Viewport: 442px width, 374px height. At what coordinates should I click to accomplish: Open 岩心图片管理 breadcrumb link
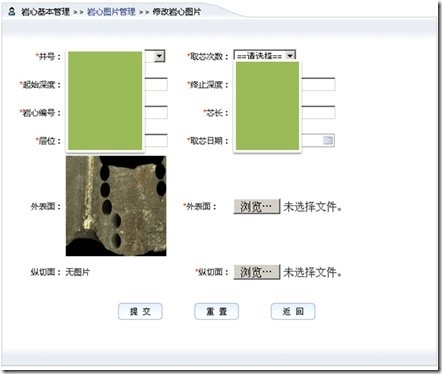[111, 12]
